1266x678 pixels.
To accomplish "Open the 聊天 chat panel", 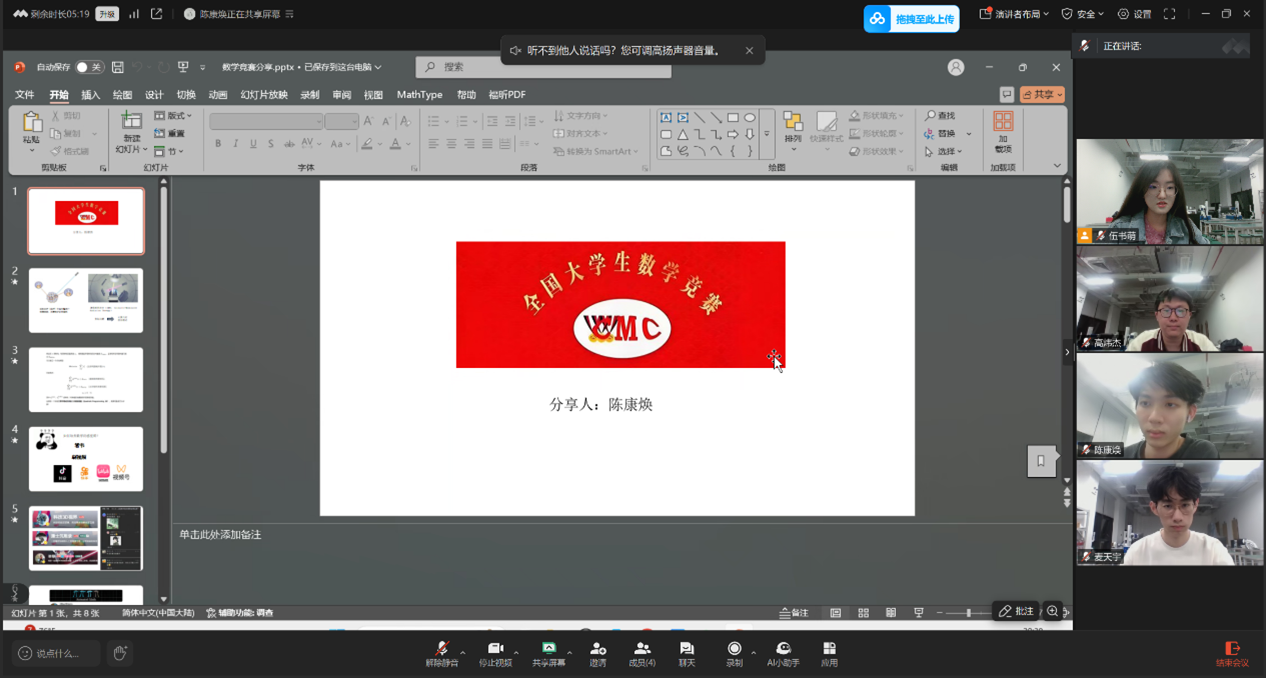I will coord(686,653).
